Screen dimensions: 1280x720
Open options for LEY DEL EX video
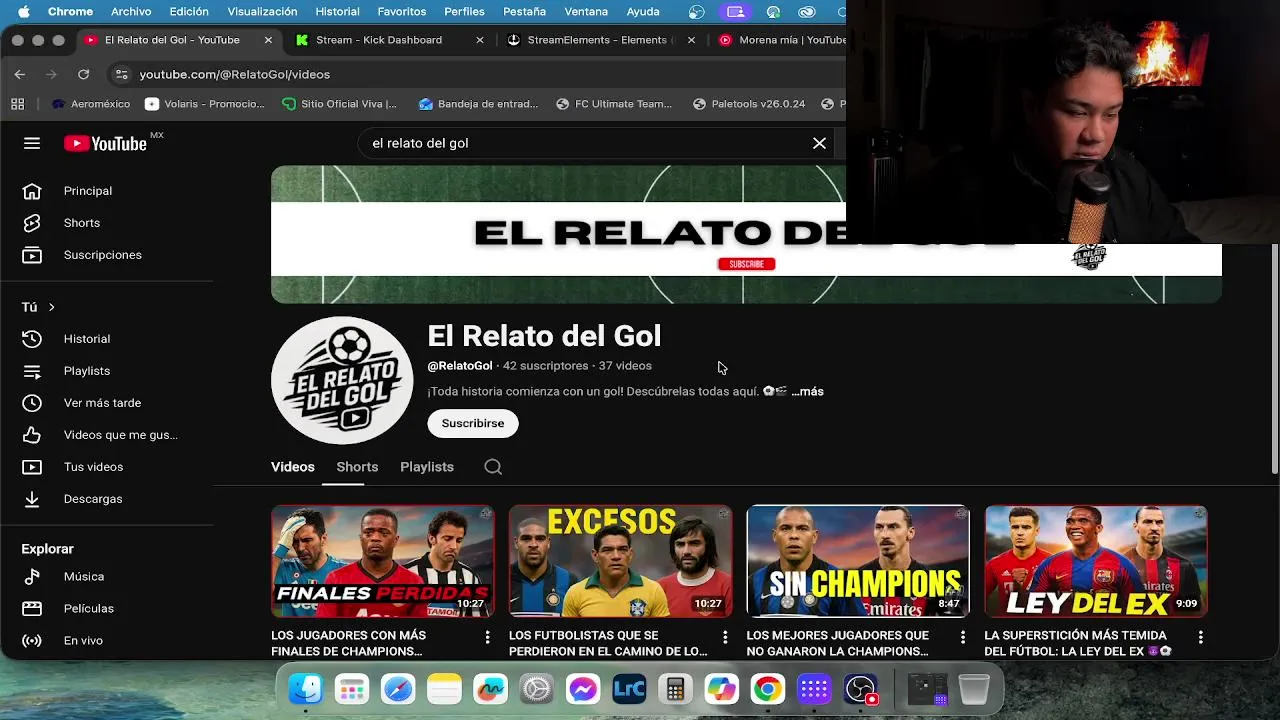click(1200, 637)
